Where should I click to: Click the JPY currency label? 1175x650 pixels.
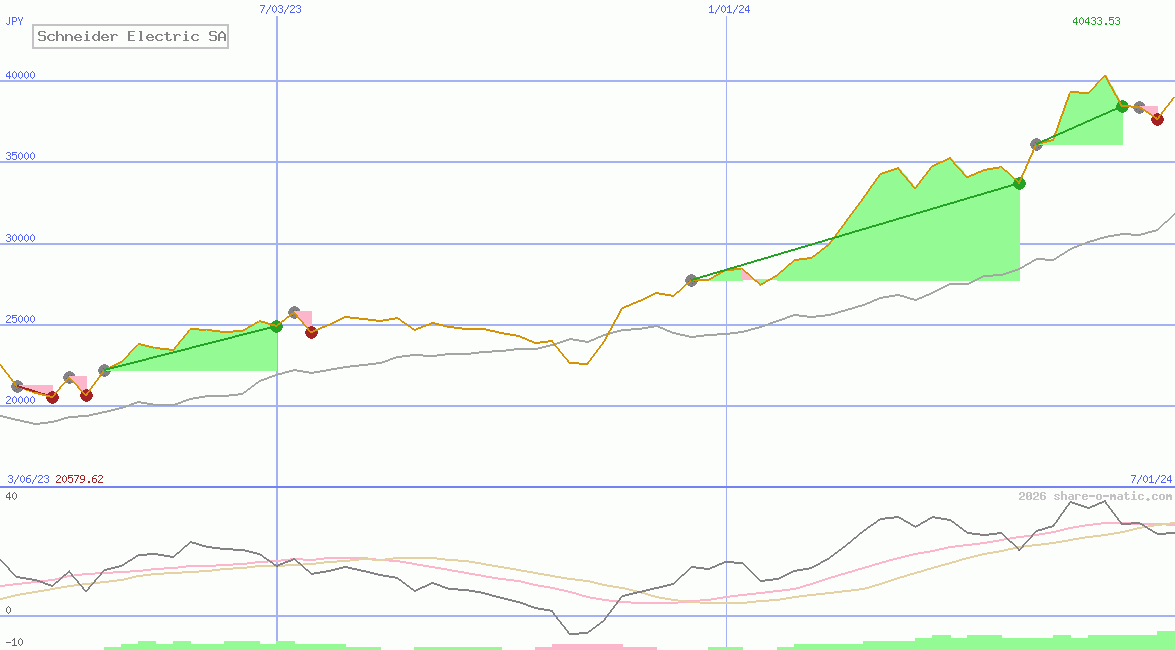click(x=15, y=21)
